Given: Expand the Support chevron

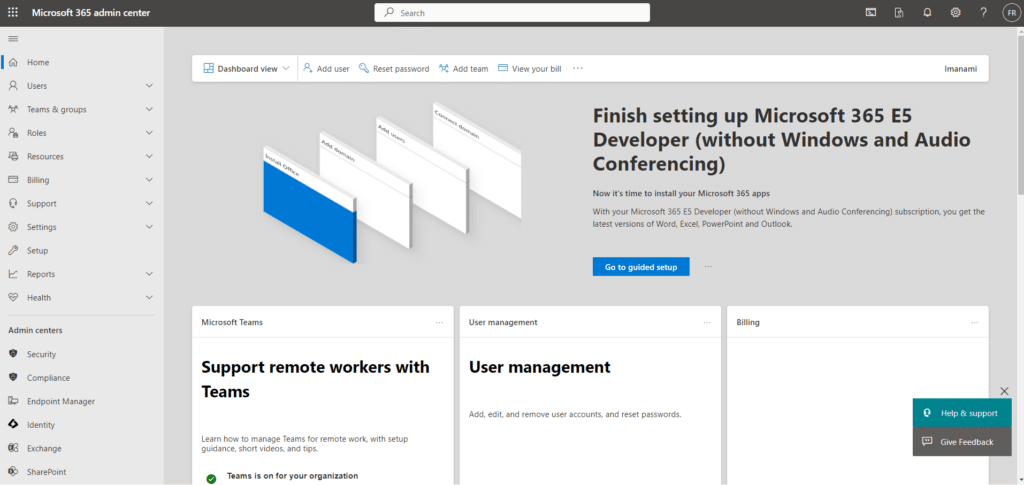Looking at the screenshot, I should (149, 203).
